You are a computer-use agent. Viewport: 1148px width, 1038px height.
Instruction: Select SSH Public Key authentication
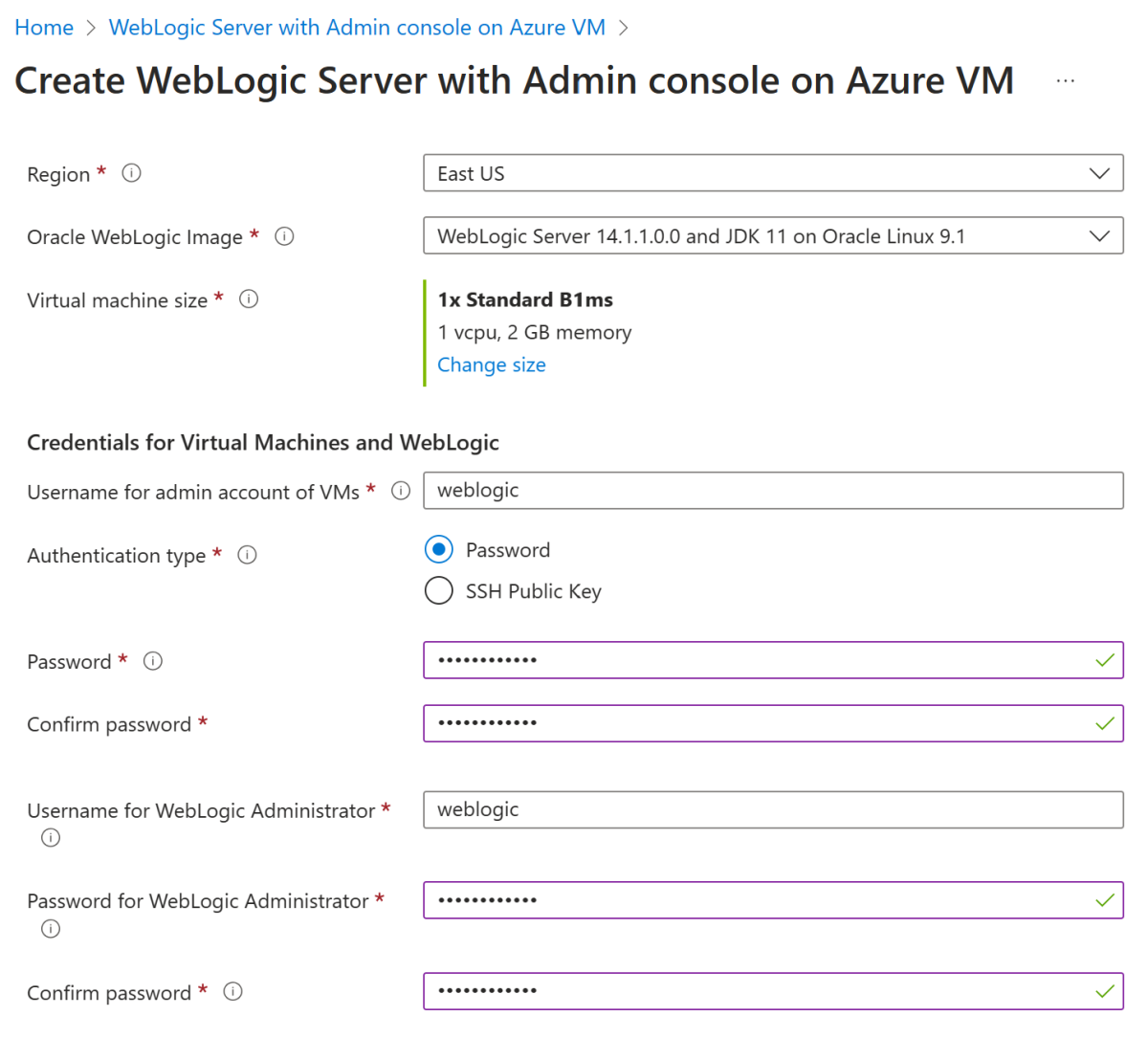[x=438, y=590]
